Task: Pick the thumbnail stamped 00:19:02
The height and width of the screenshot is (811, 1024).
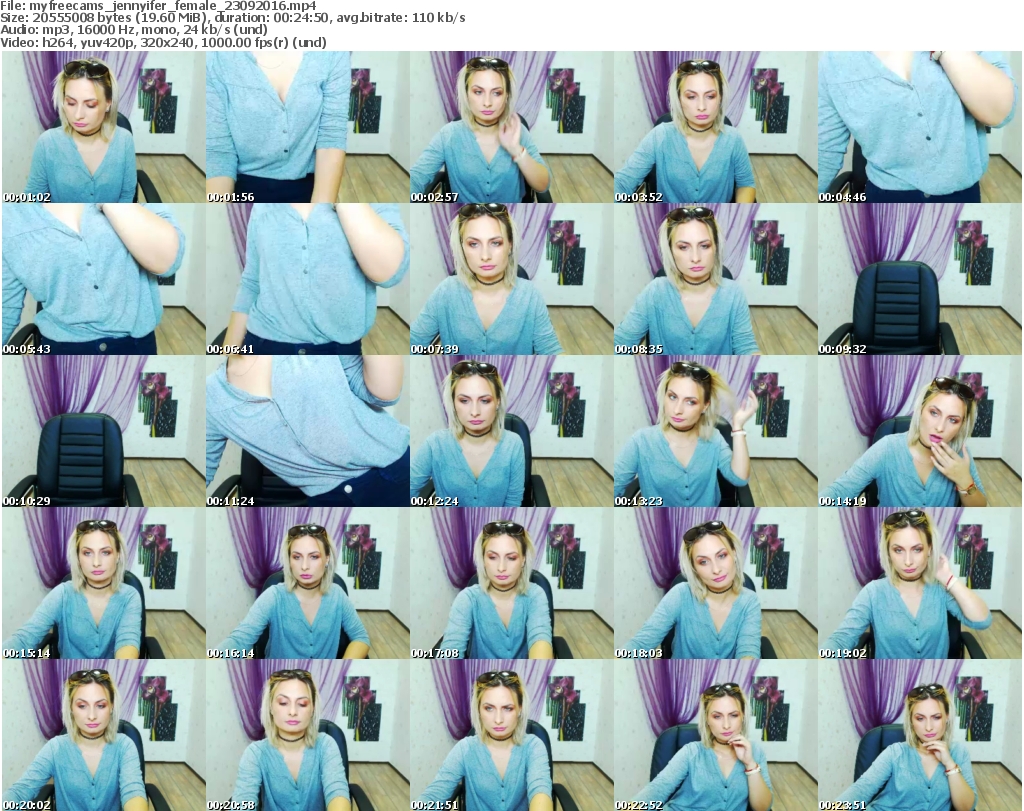Action: coord(920,583)
